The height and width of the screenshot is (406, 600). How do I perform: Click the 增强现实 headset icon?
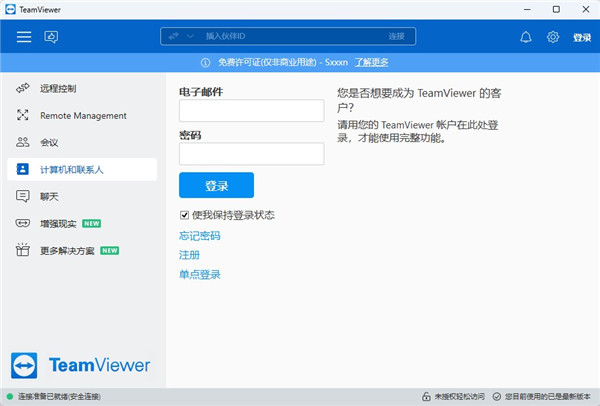[23, 223]
